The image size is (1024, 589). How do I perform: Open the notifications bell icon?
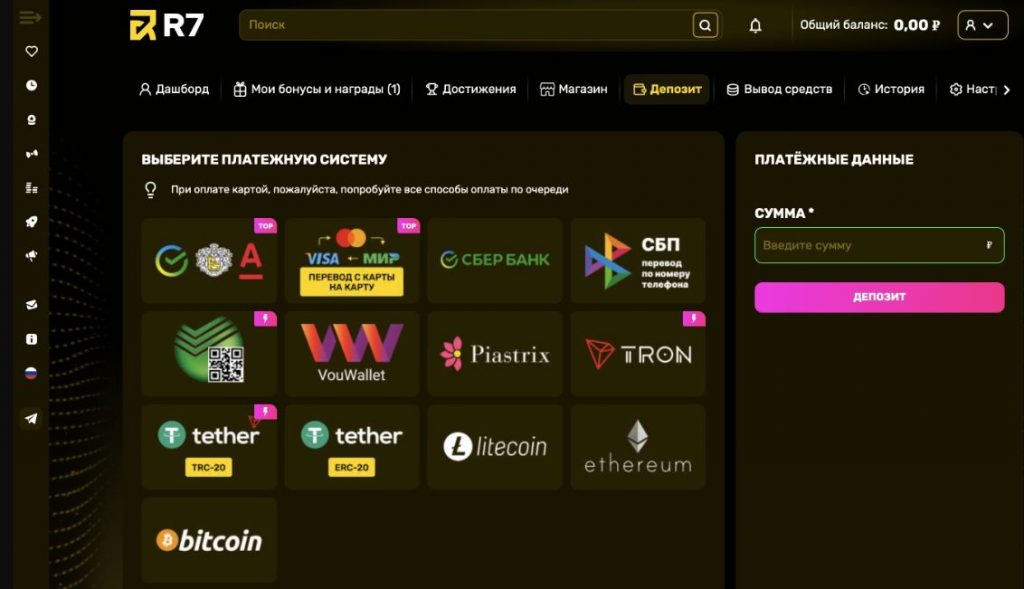pos(755,25)
